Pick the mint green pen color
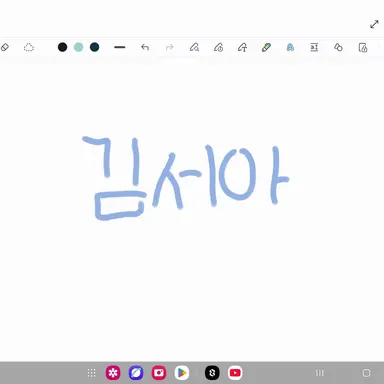384x384 pixels. [78, 47]
